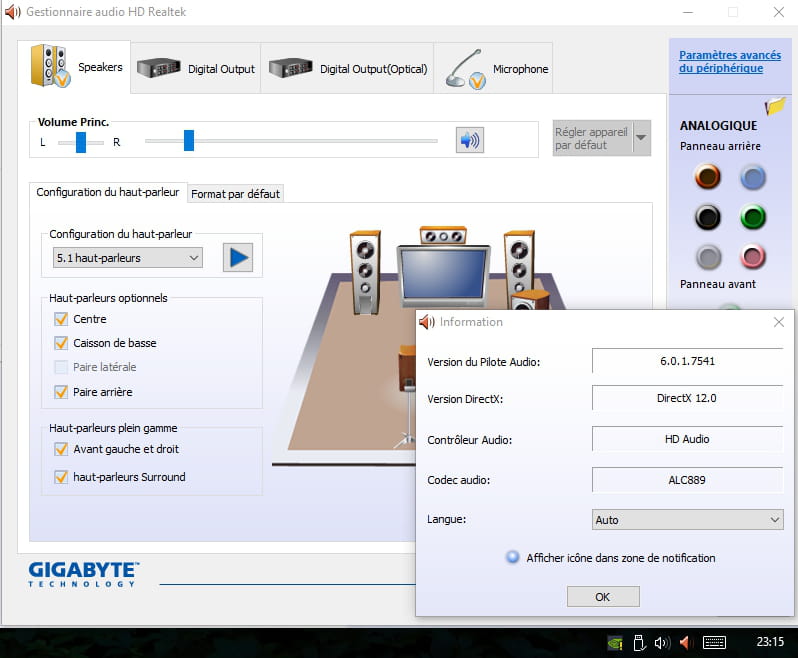This screenshot has width=798, height=658.
Task: Click the HD Audio controller field
Action: click(687, 439)
